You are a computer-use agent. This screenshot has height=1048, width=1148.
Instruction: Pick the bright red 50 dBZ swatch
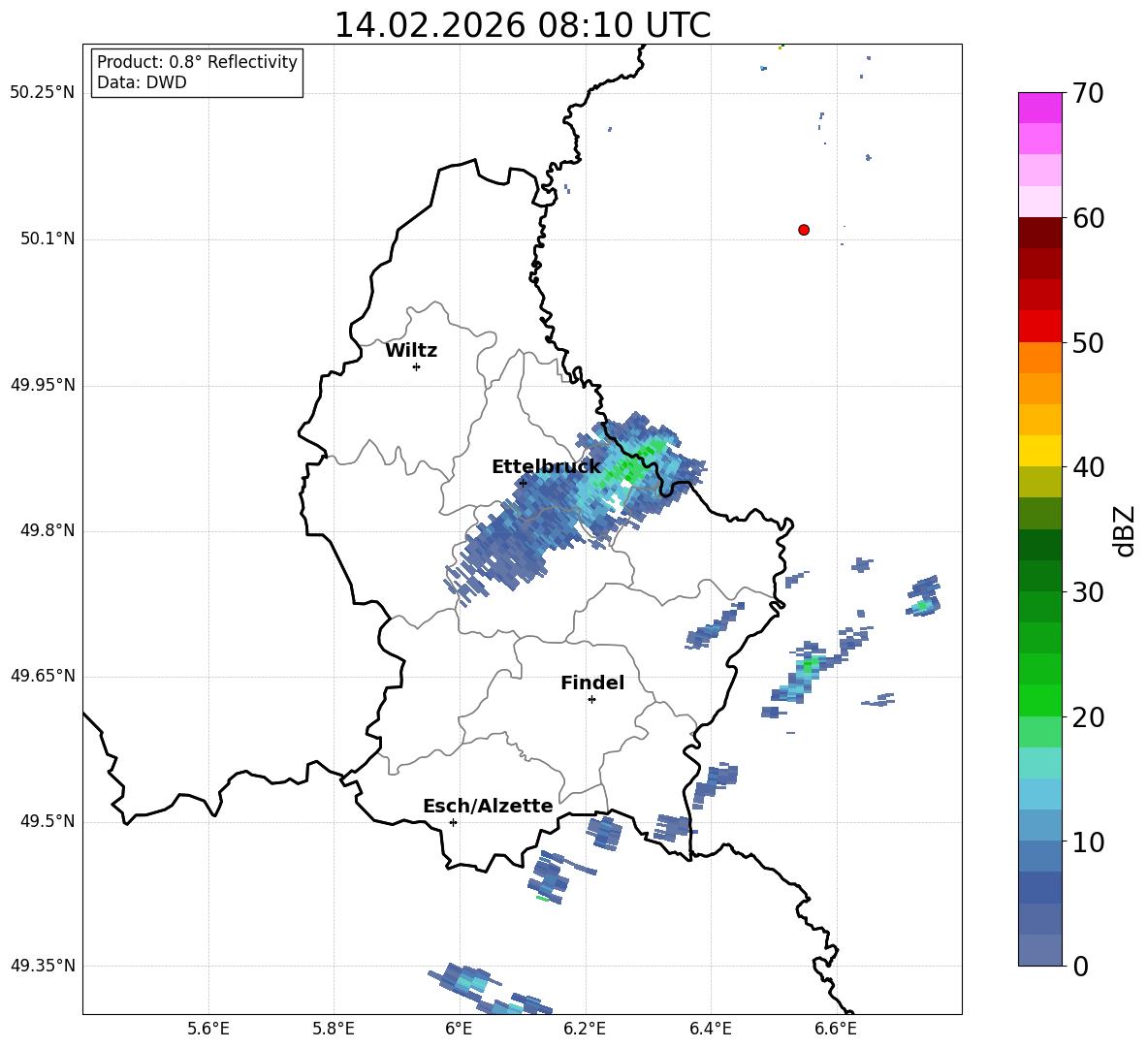[1040, 327]
